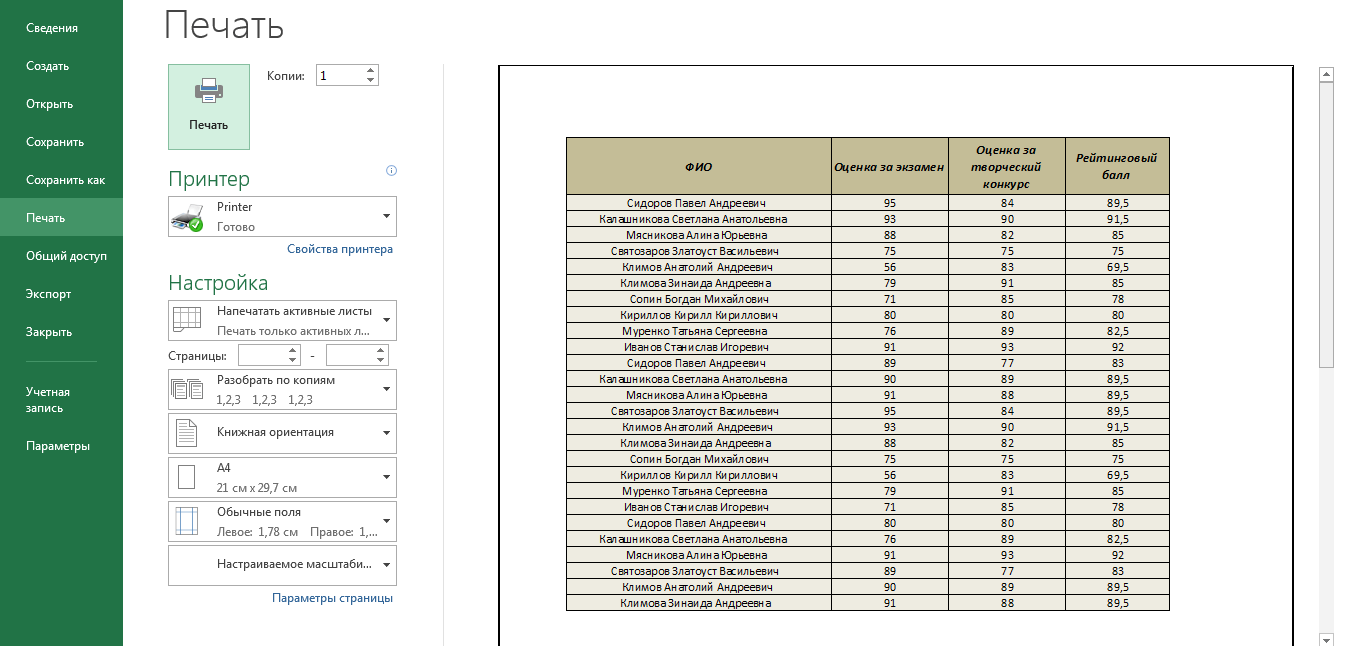This screenshot has height=646, width=1351.
Task: Click the portrait orientation page icon
Action: tap(187, 433)
